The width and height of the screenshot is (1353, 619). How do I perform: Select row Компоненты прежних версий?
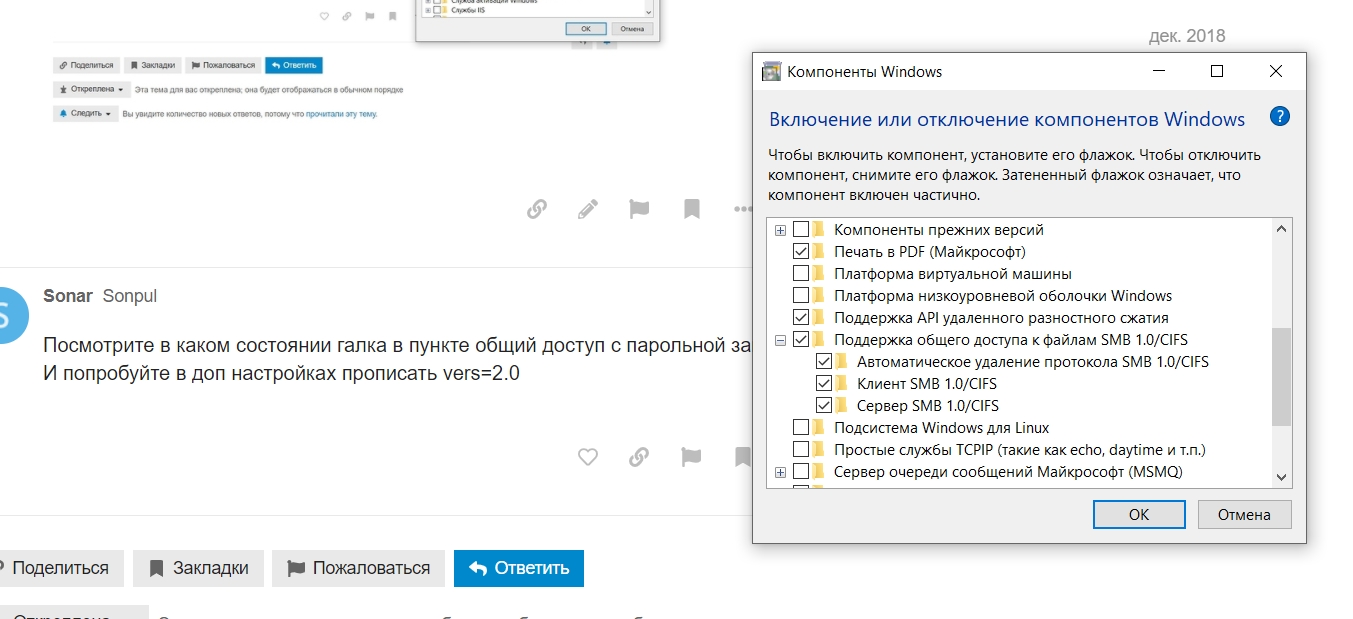939,230
